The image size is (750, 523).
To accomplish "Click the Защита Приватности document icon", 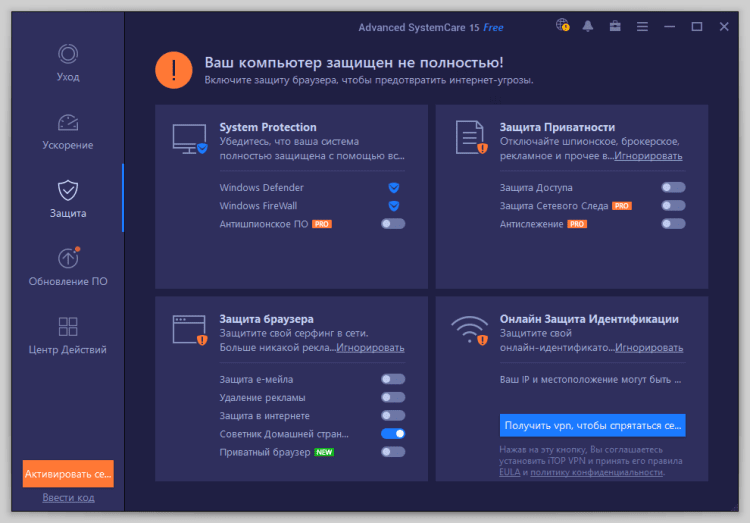I will click(471, 137).
